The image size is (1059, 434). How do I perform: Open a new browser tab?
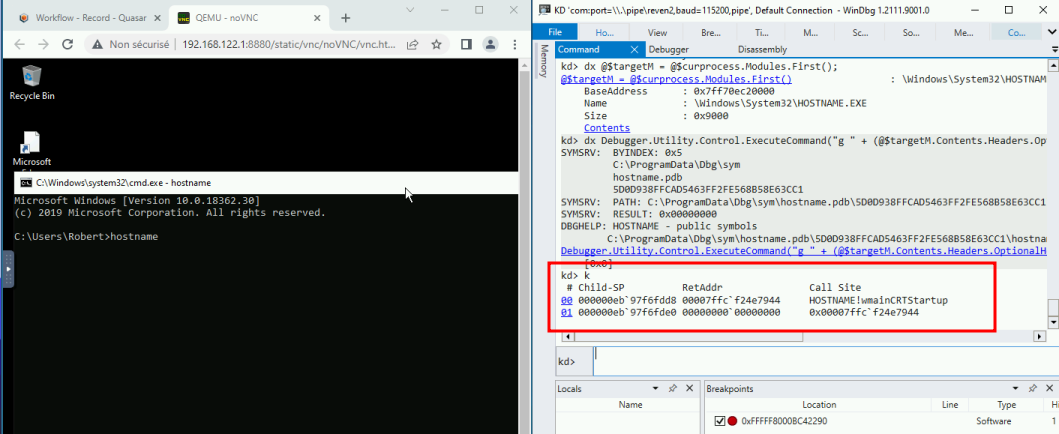click(345, 18)
